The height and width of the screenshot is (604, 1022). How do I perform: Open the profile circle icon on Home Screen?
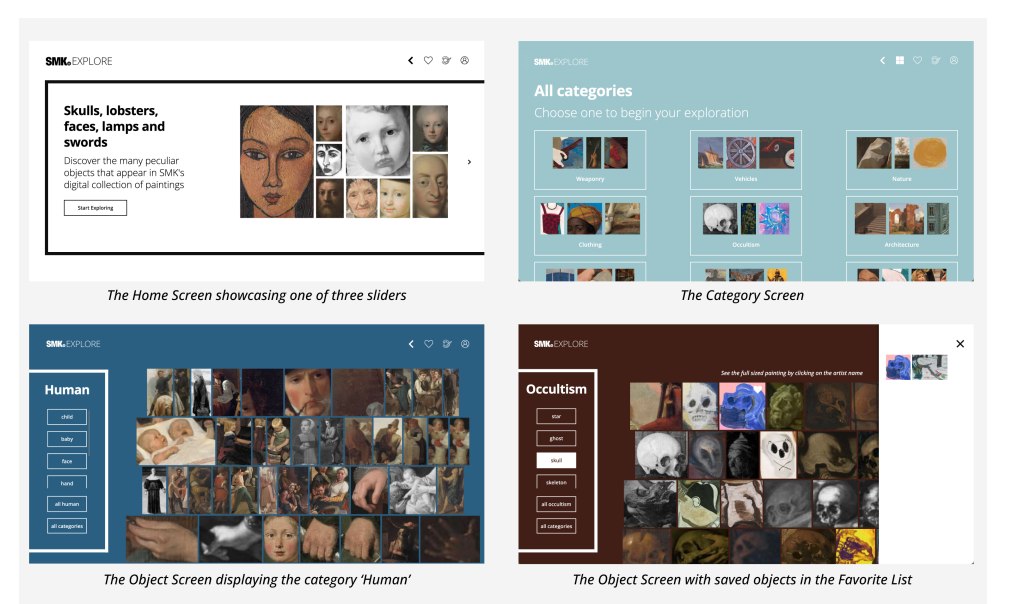(x=465, y=61)
